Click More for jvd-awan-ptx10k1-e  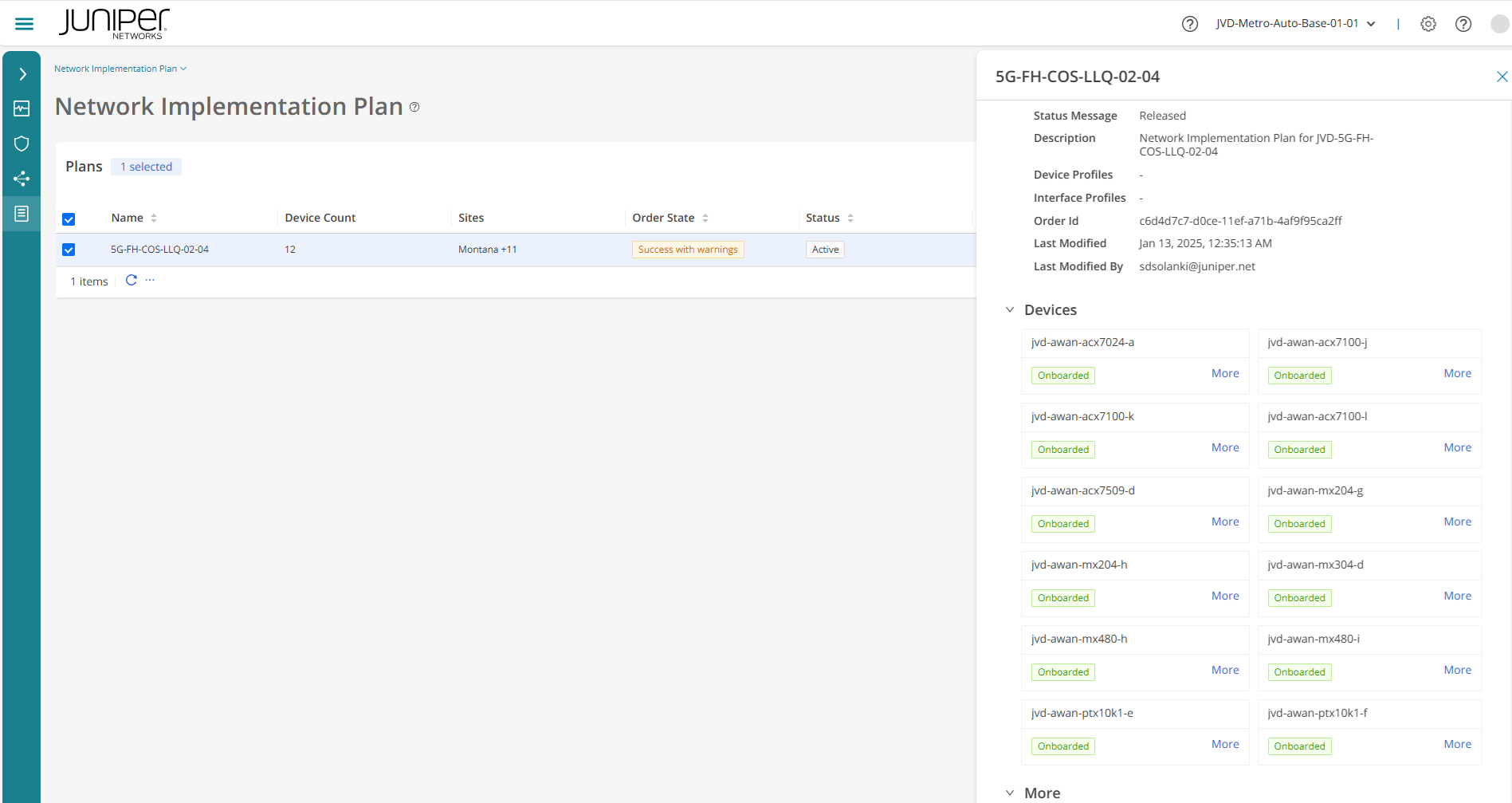tap(1225, 744)
